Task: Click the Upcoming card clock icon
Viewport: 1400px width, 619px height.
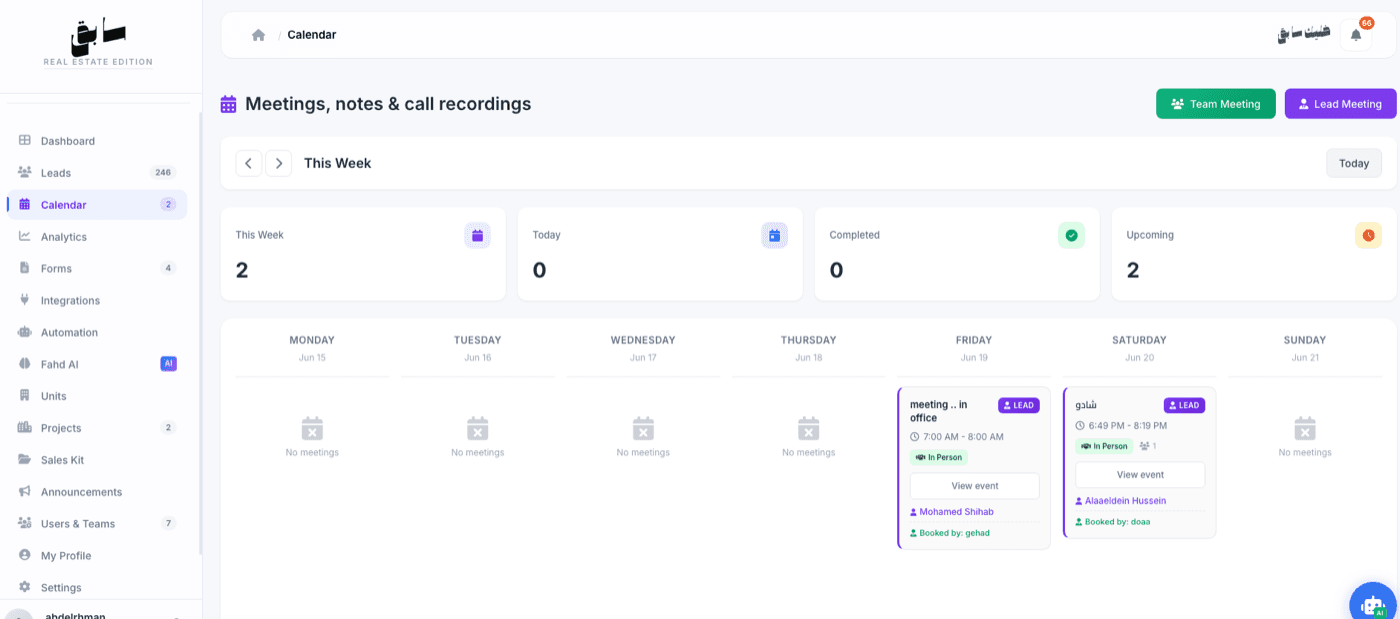Action: tap(1368, 236)
